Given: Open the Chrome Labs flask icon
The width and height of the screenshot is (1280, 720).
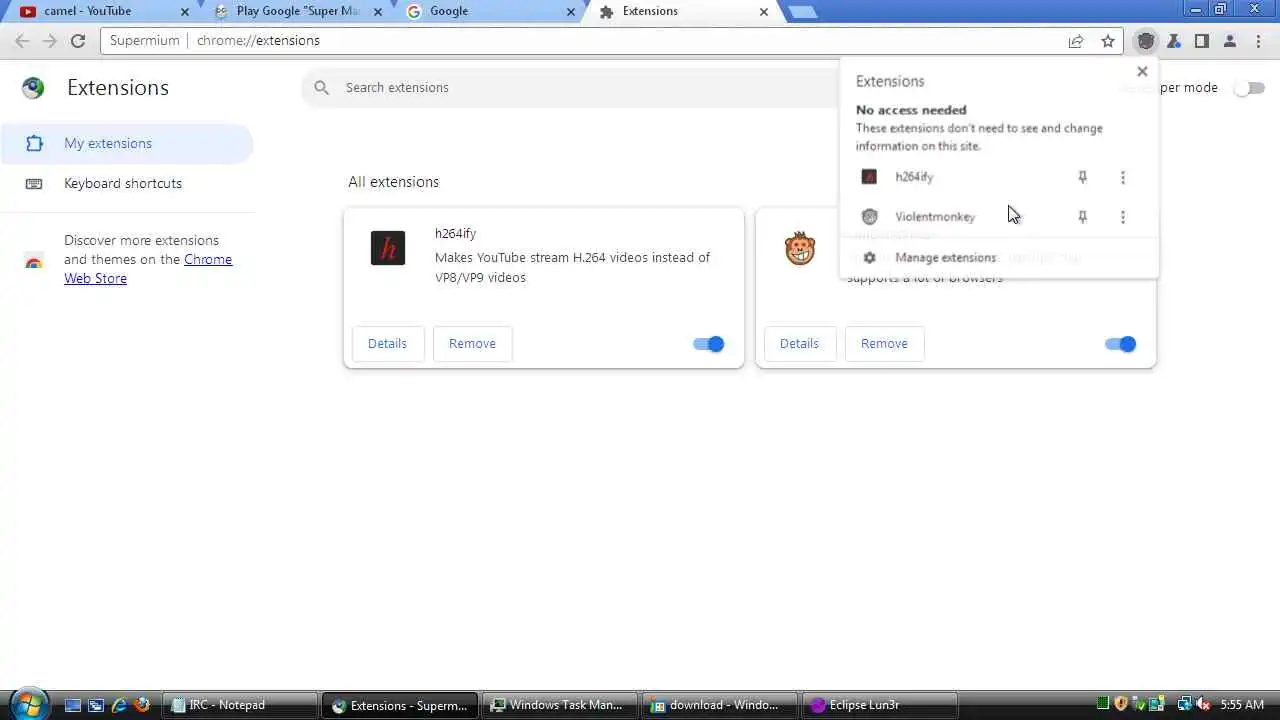Looking at the screenshot, I should (1174, 41).
